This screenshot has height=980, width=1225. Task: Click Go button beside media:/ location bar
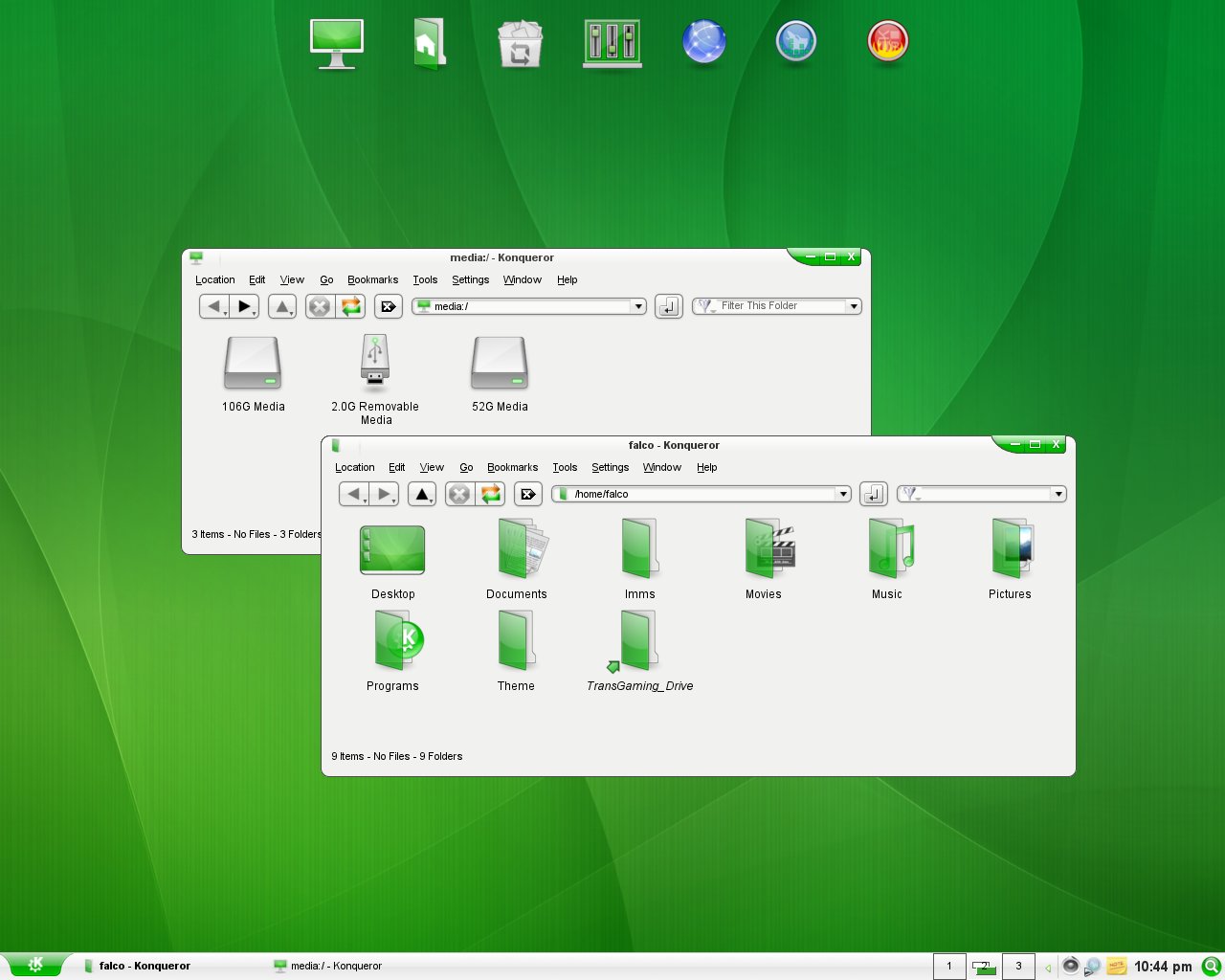[x=669, y=306]
